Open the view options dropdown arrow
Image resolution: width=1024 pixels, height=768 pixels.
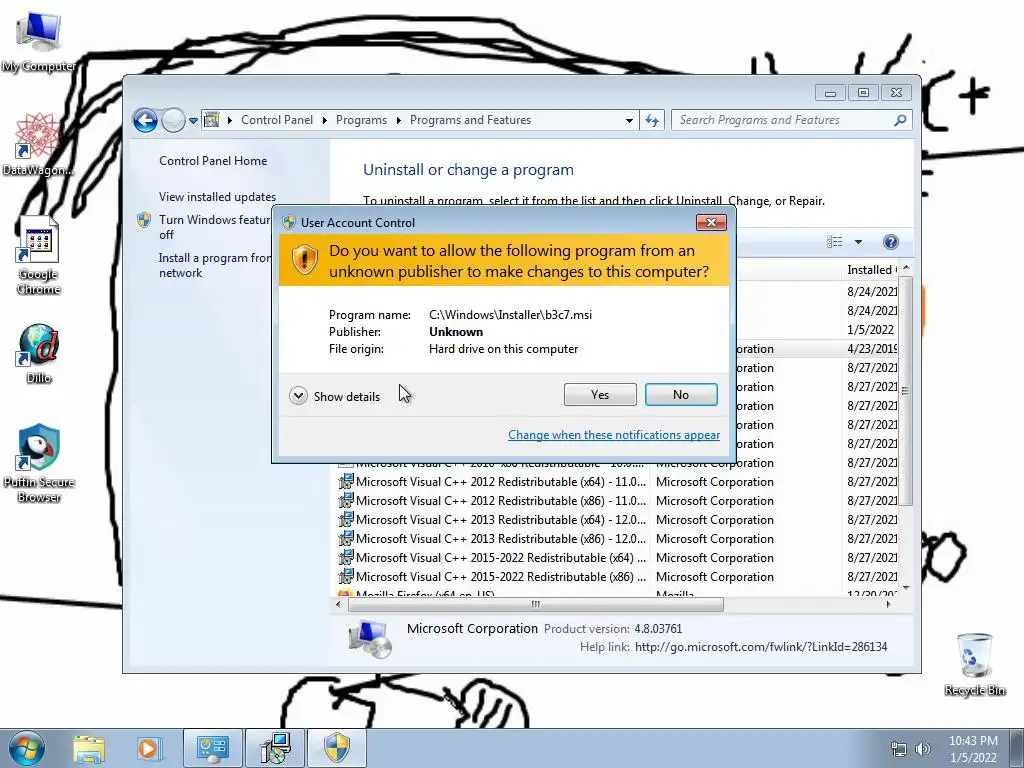(859, 242)
